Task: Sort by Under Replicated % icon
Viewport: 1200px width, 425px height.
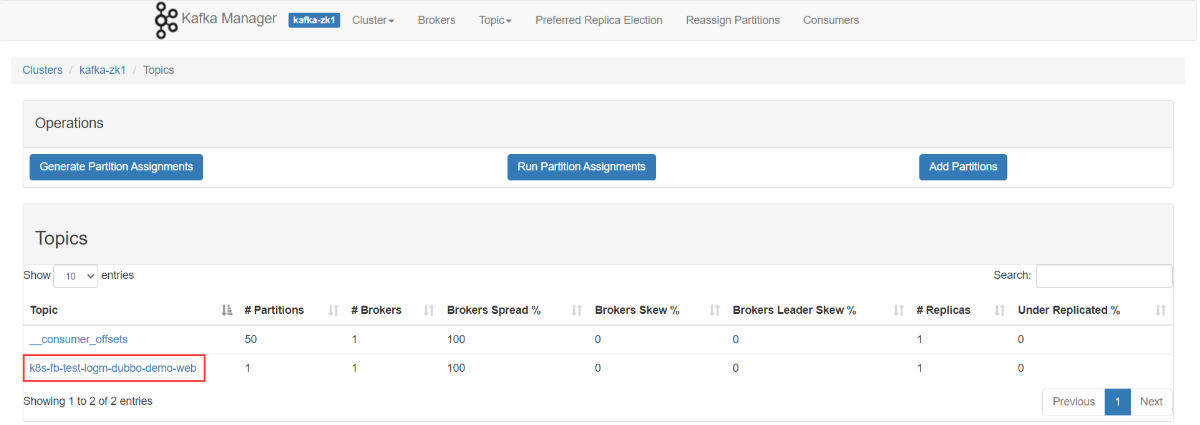Action: tap(1160, 311)
